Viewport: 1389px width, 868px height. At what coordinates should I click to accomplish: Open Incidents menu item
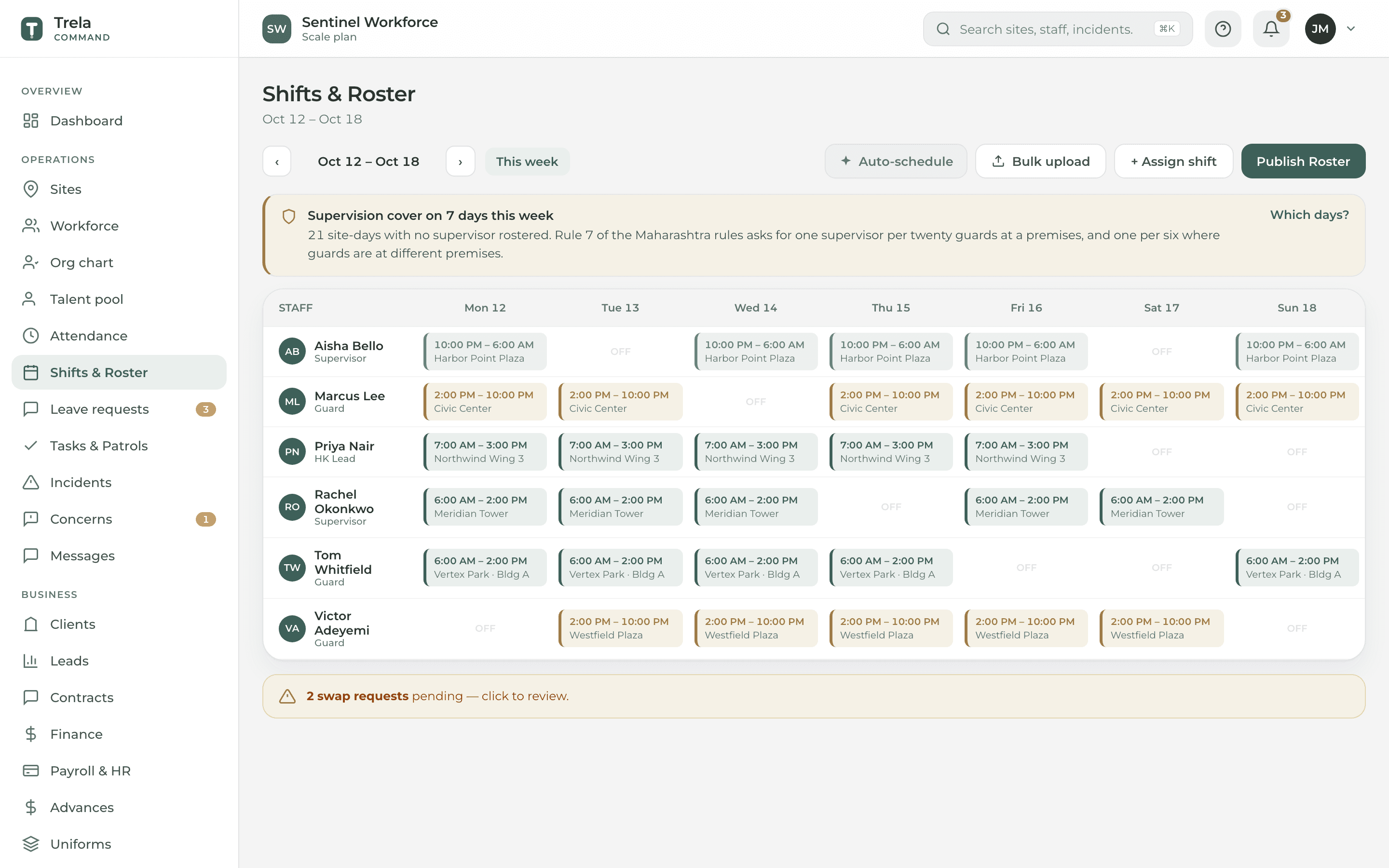point(119,482)
